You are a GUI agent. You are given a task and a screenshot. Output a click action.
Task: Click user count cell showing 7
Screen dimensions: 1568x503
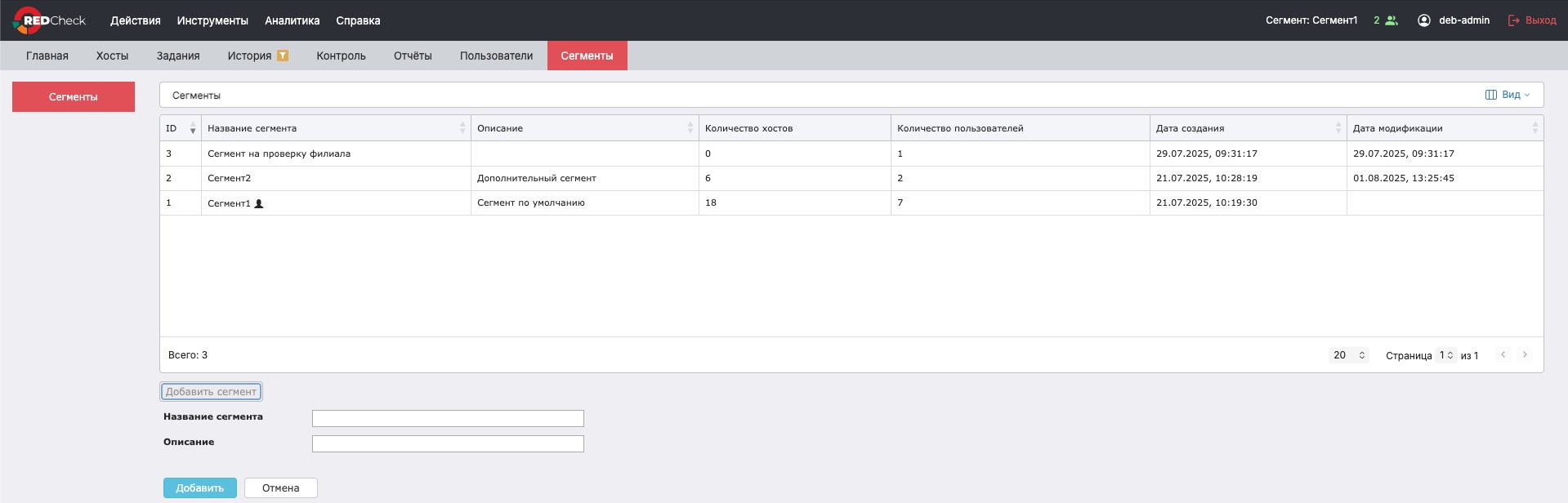(1021, 203)
